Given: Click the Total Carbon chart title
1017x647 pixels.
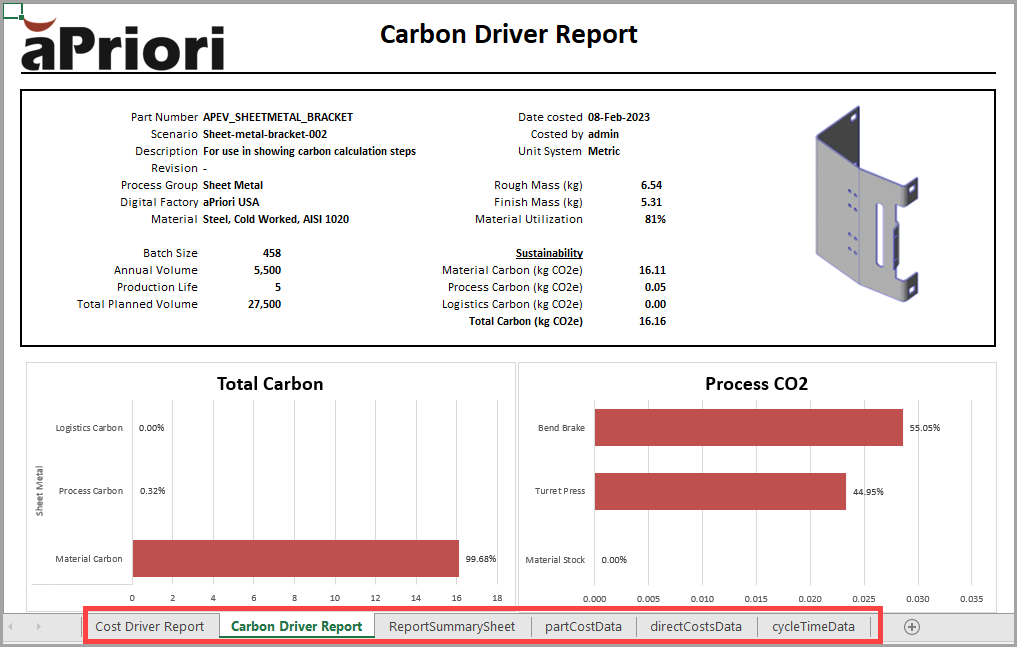Looking at the screenshot, I should [x=270, y=384].
